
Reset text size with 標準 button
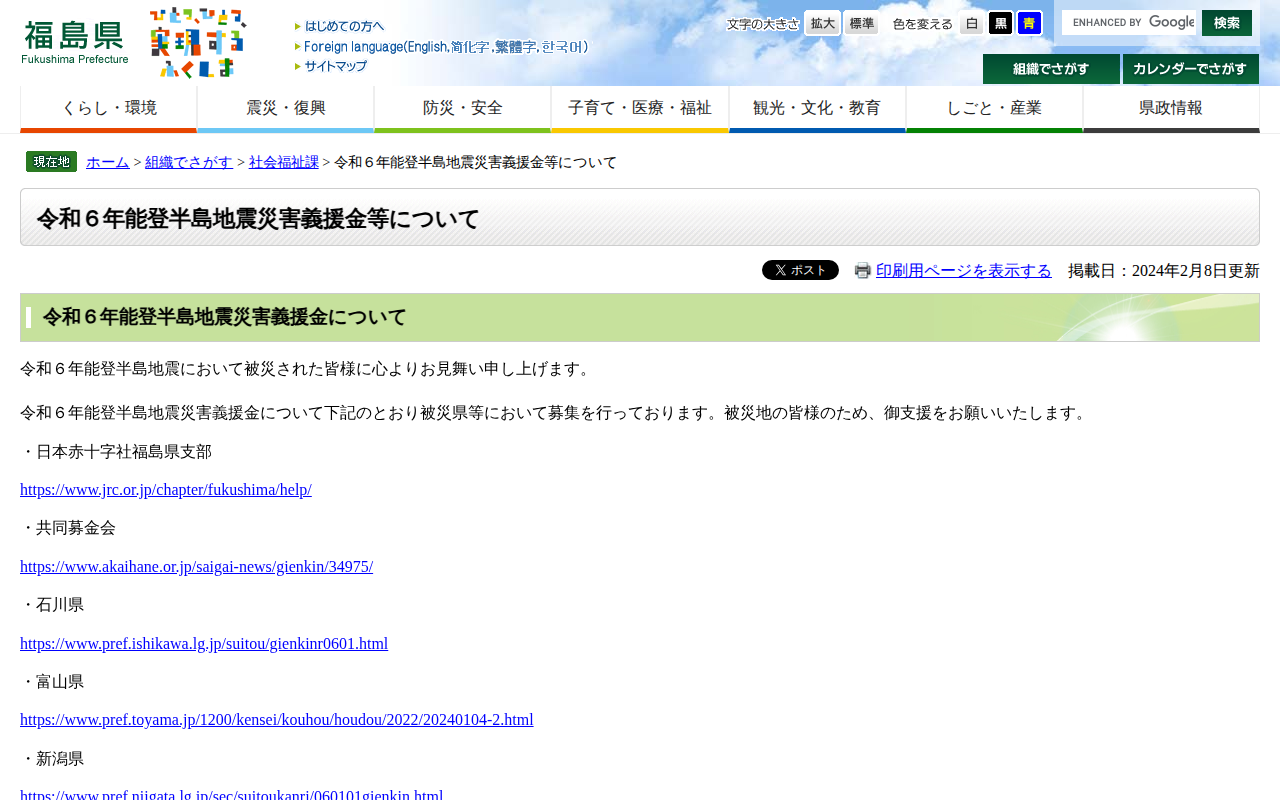pos(861,23)
